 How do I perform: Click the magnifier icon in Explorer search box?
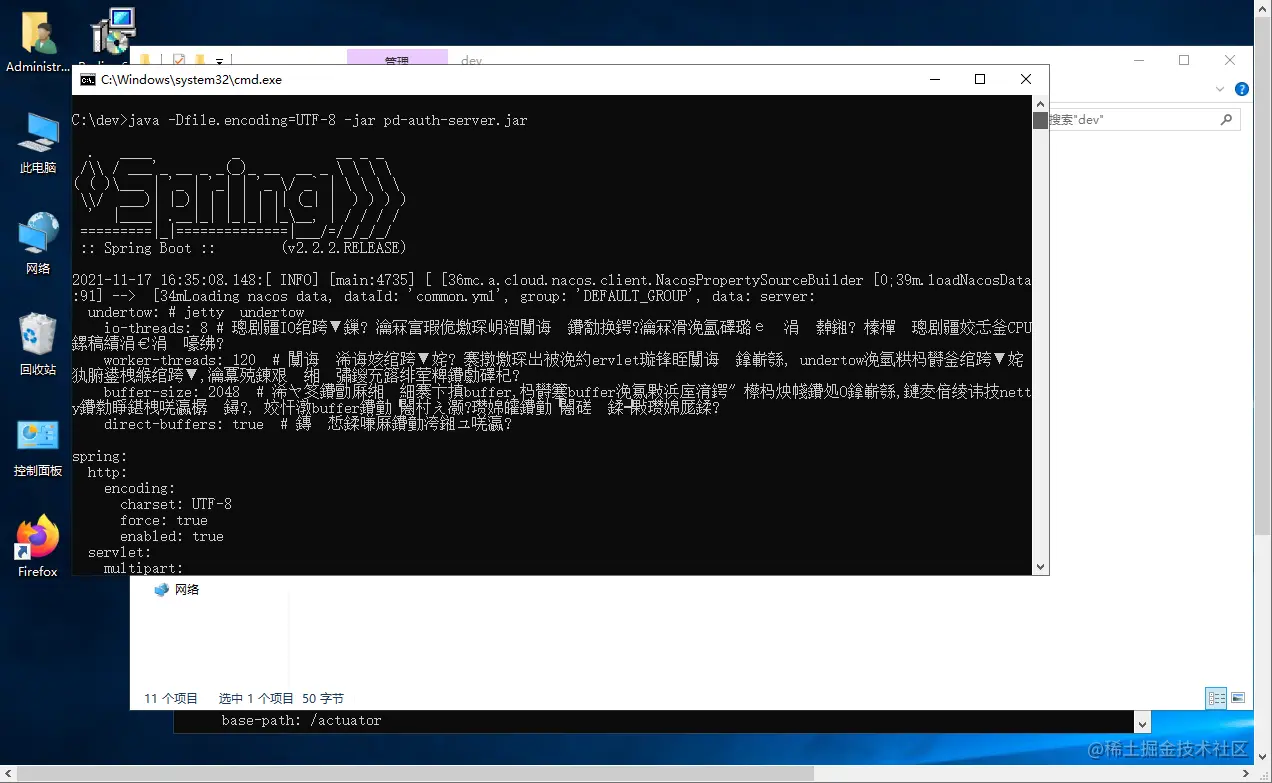pos(1226,119)
